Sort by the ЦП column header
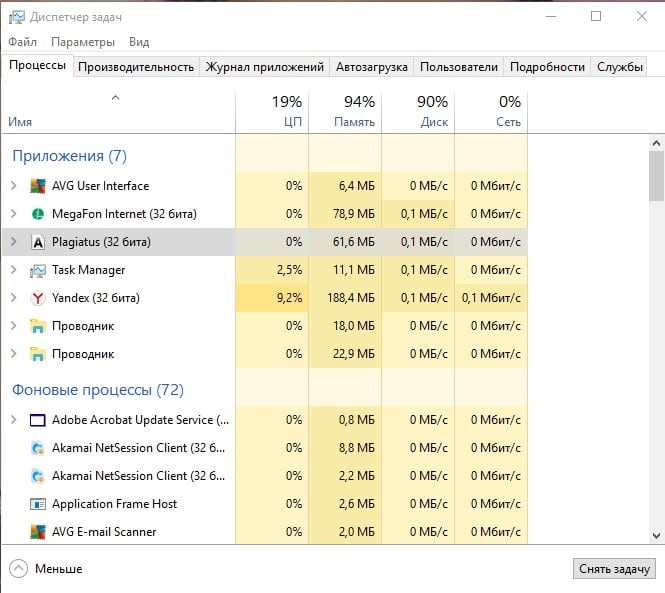The width and height of the screenshot is (665, 593). pyautogui.click(x=272, y=113)
